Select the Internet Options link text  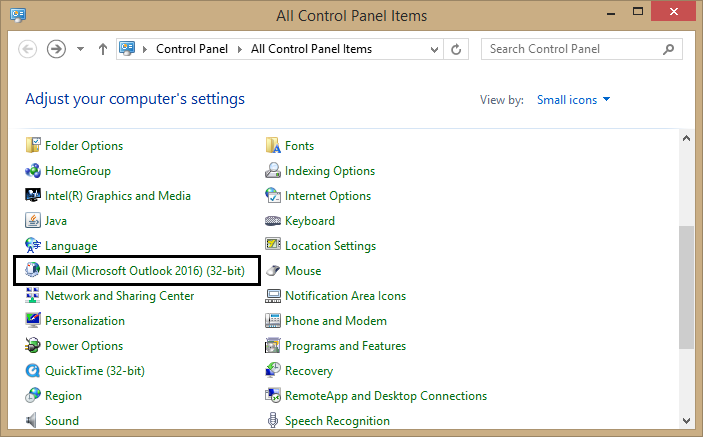328,196
